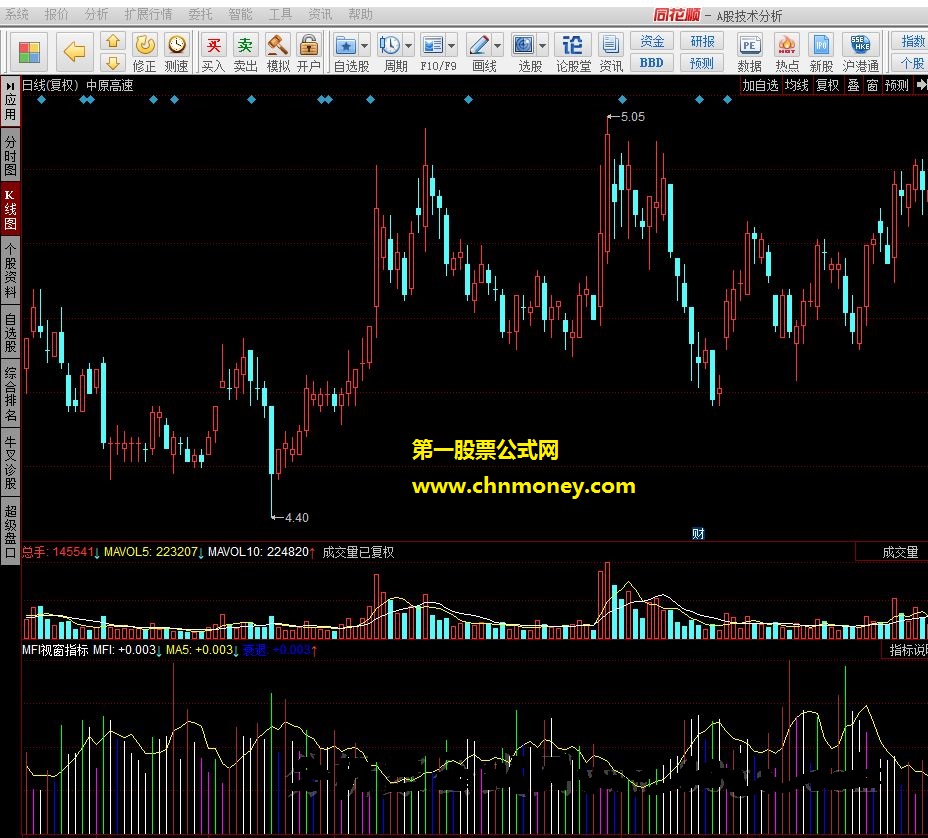Click the right arrow beside 预测 button
The width and height of the screenshot is (928, 838).
(921, 85)
